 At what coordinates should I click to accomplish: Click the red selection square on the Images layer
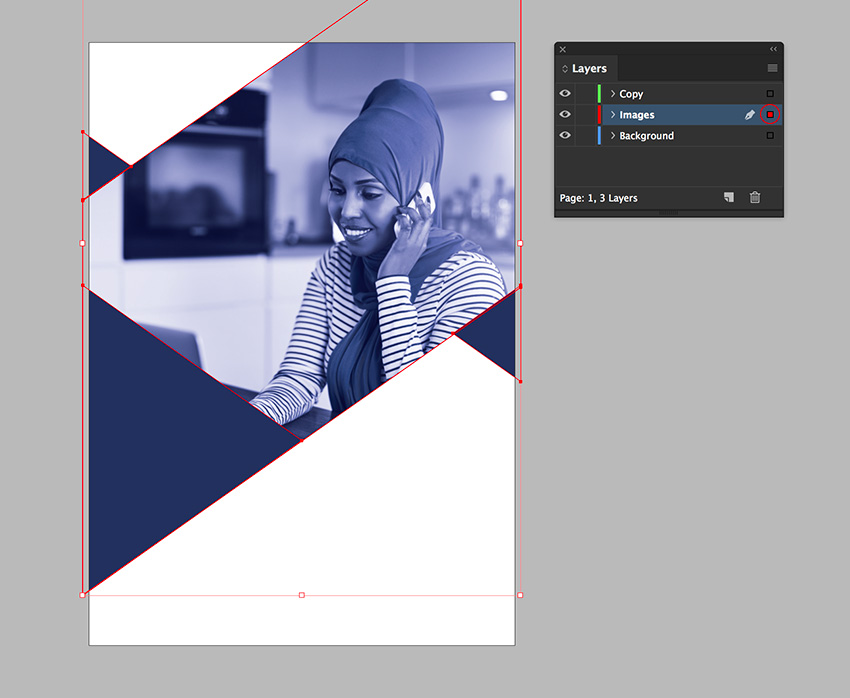coord(769,114)
